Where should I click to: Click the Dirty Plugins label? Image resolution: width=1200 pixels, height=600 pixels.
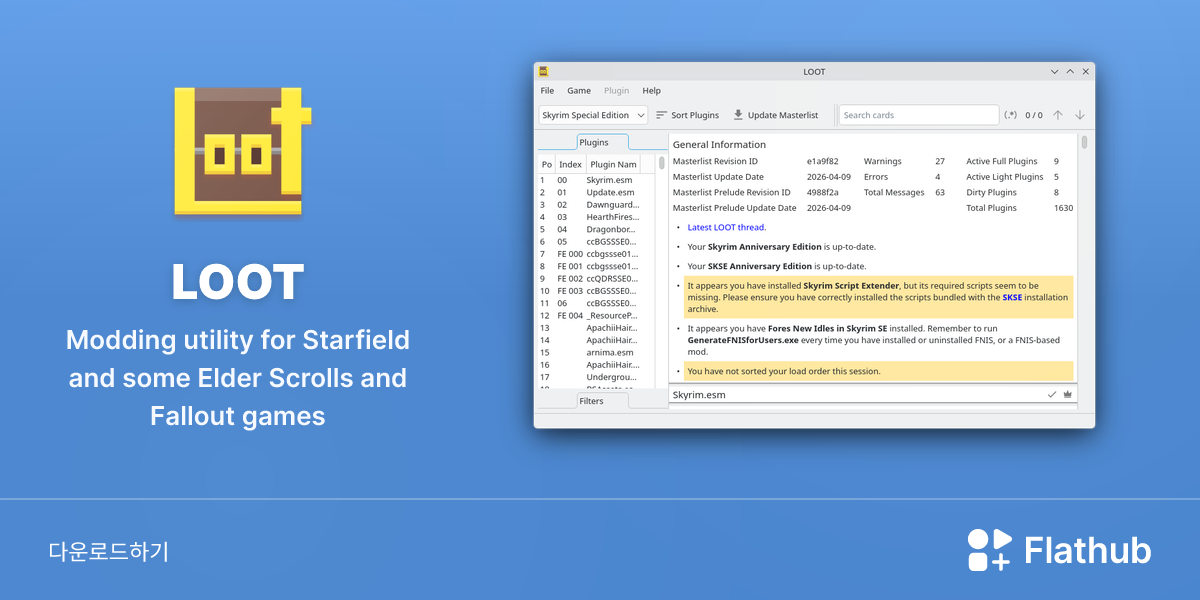point(991,192)
